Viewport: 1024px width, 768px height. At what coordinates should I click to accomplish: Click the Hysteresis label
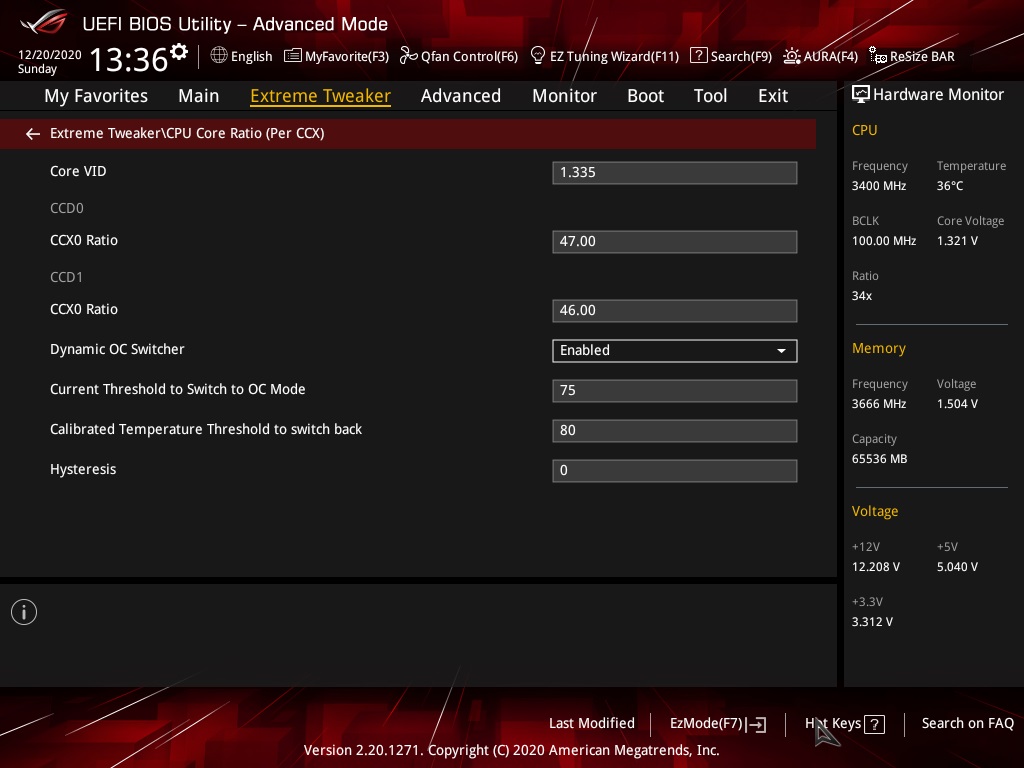point(83,470)
